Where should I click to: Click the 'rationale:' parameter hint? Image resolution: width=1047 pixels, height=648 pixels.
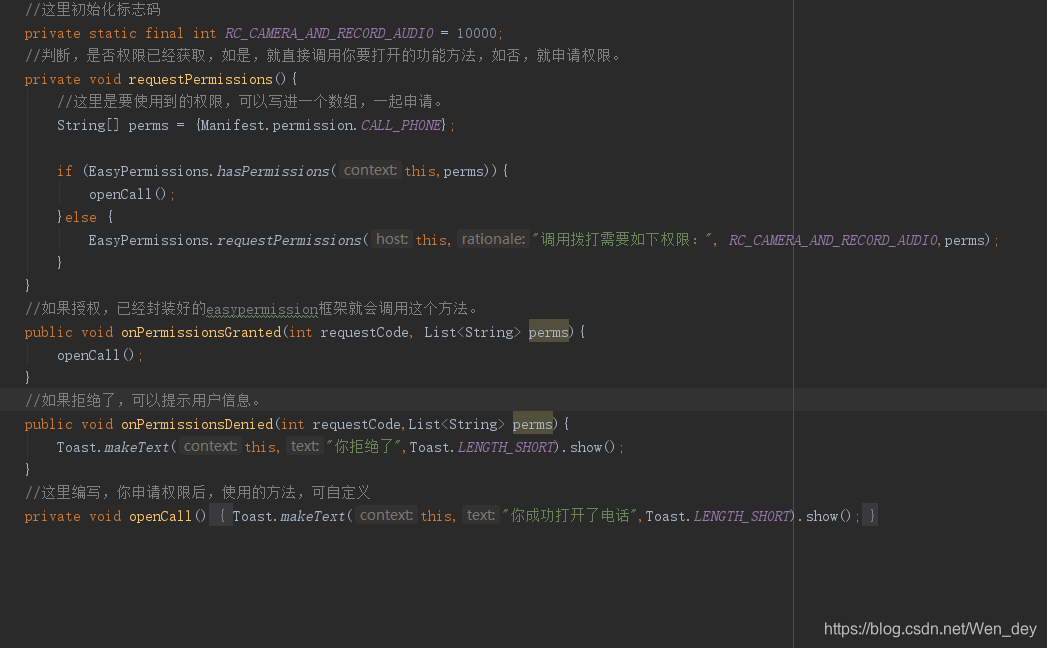(x=493, y=239)
